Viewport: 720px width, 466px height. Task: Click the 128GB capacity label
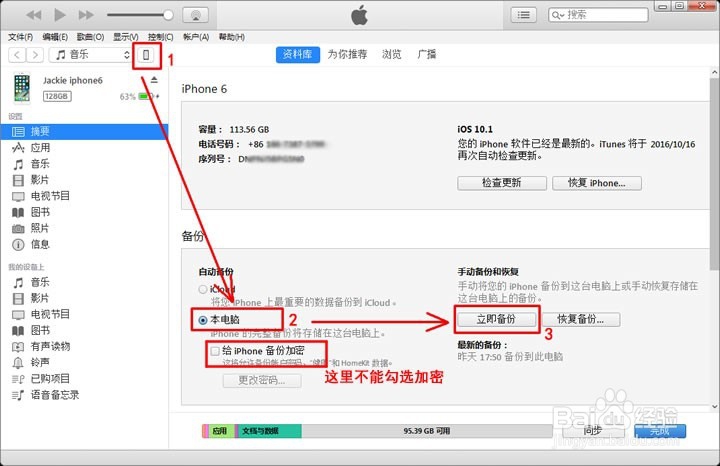pos(57,96)
